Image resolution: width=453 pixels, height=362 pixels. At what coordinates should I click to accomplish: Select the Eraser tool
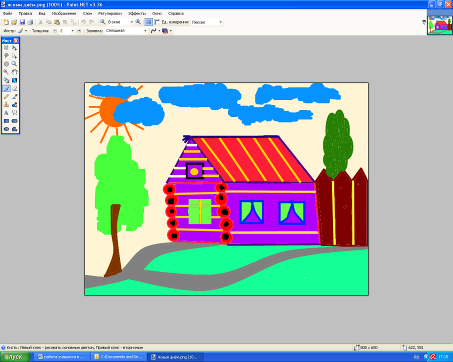(15, 89)
